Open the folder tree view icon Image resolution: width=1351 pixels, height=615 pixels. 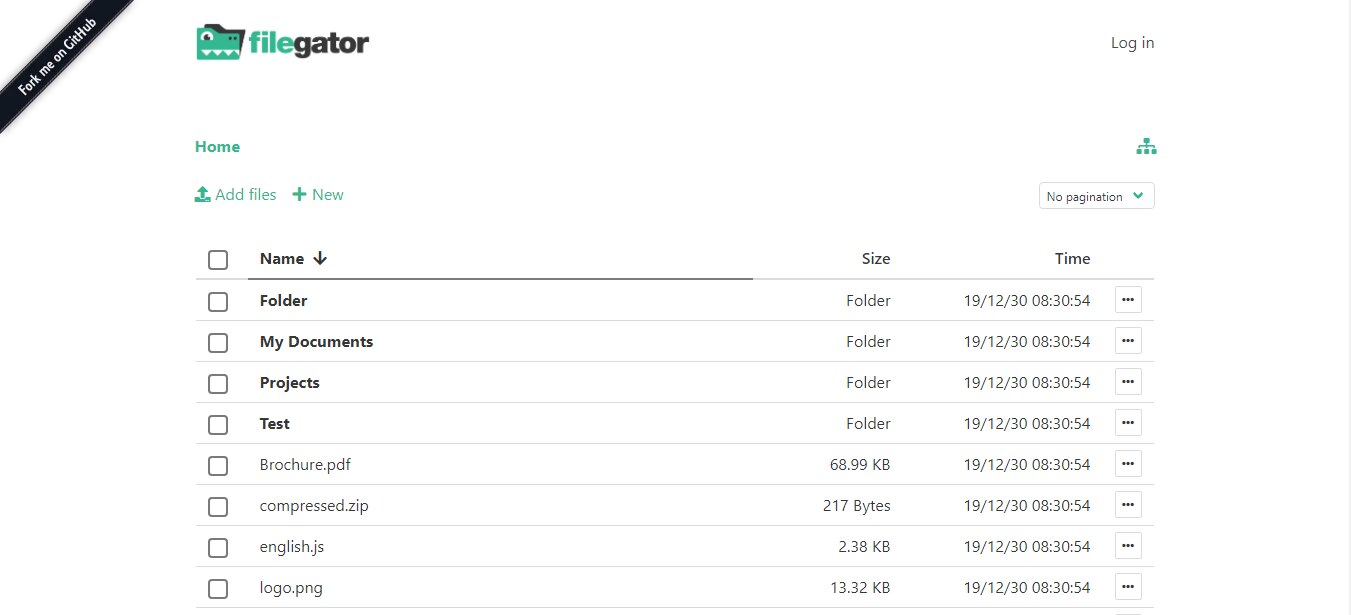coord(1146,147)
